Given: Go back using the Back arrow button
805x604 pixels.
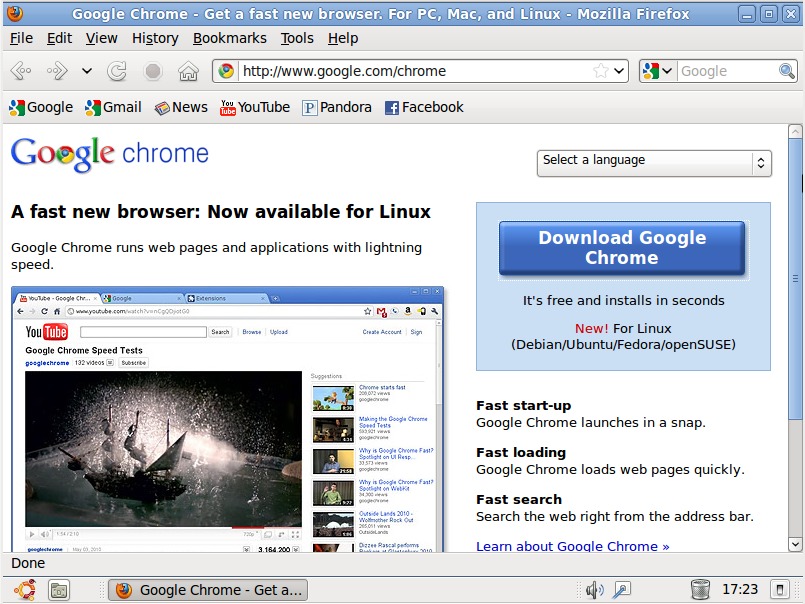Looking at the screenshot, I should pos(21,71).
